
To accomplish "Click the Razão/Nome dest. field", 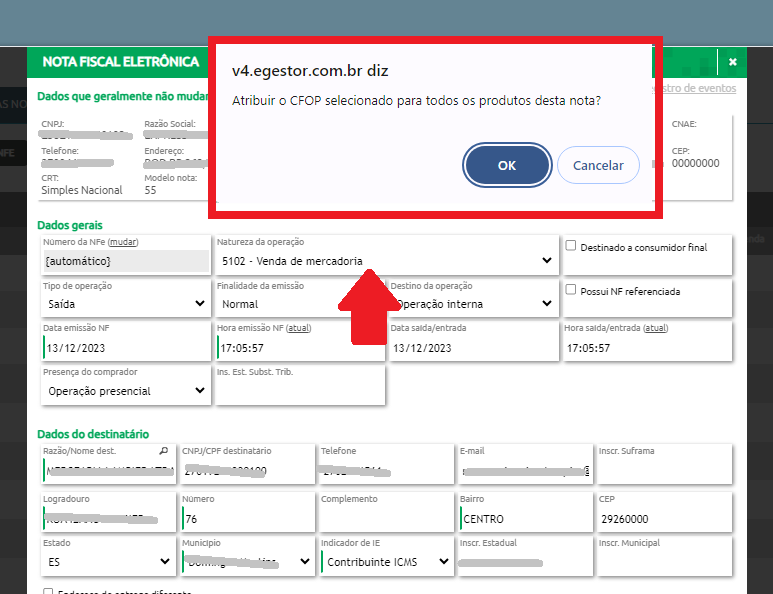I will click(x=109, y=470).
